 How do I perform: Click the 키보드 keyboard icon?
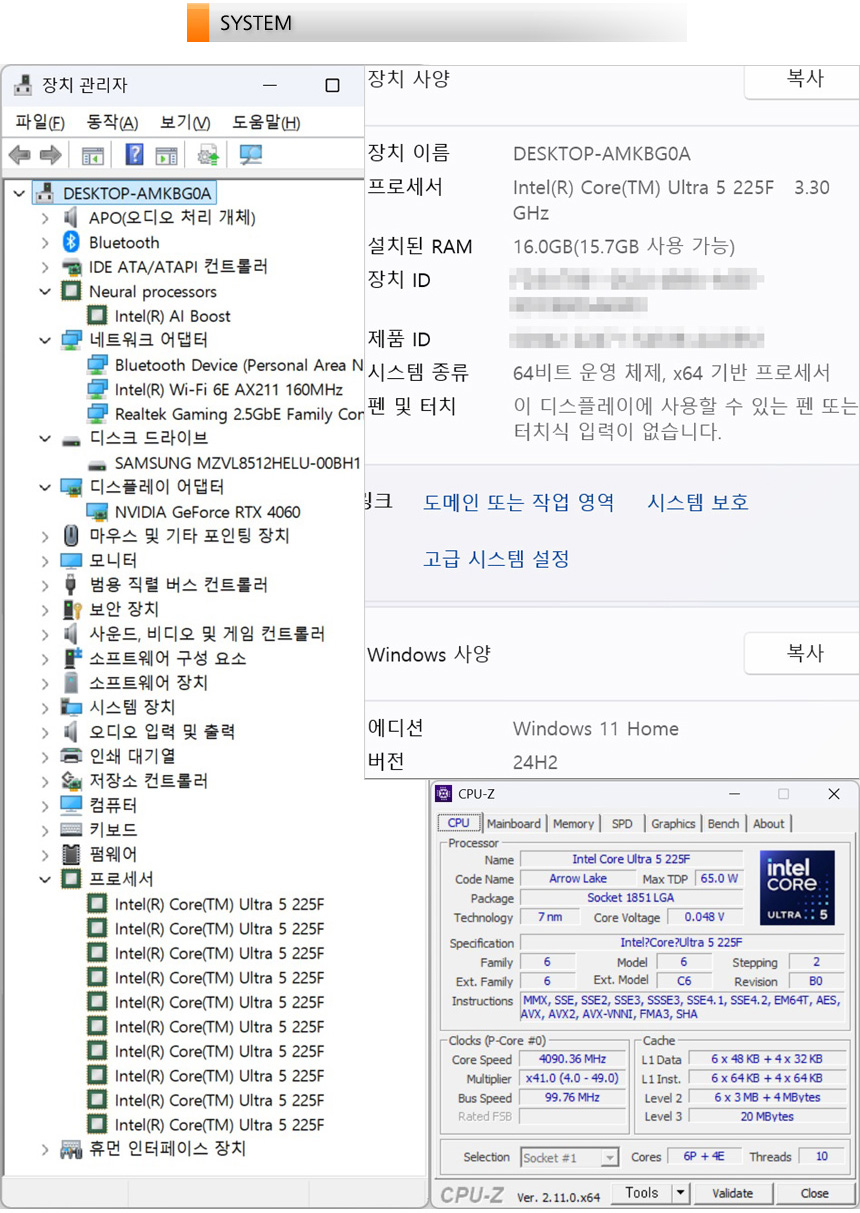tap(71, 830)
